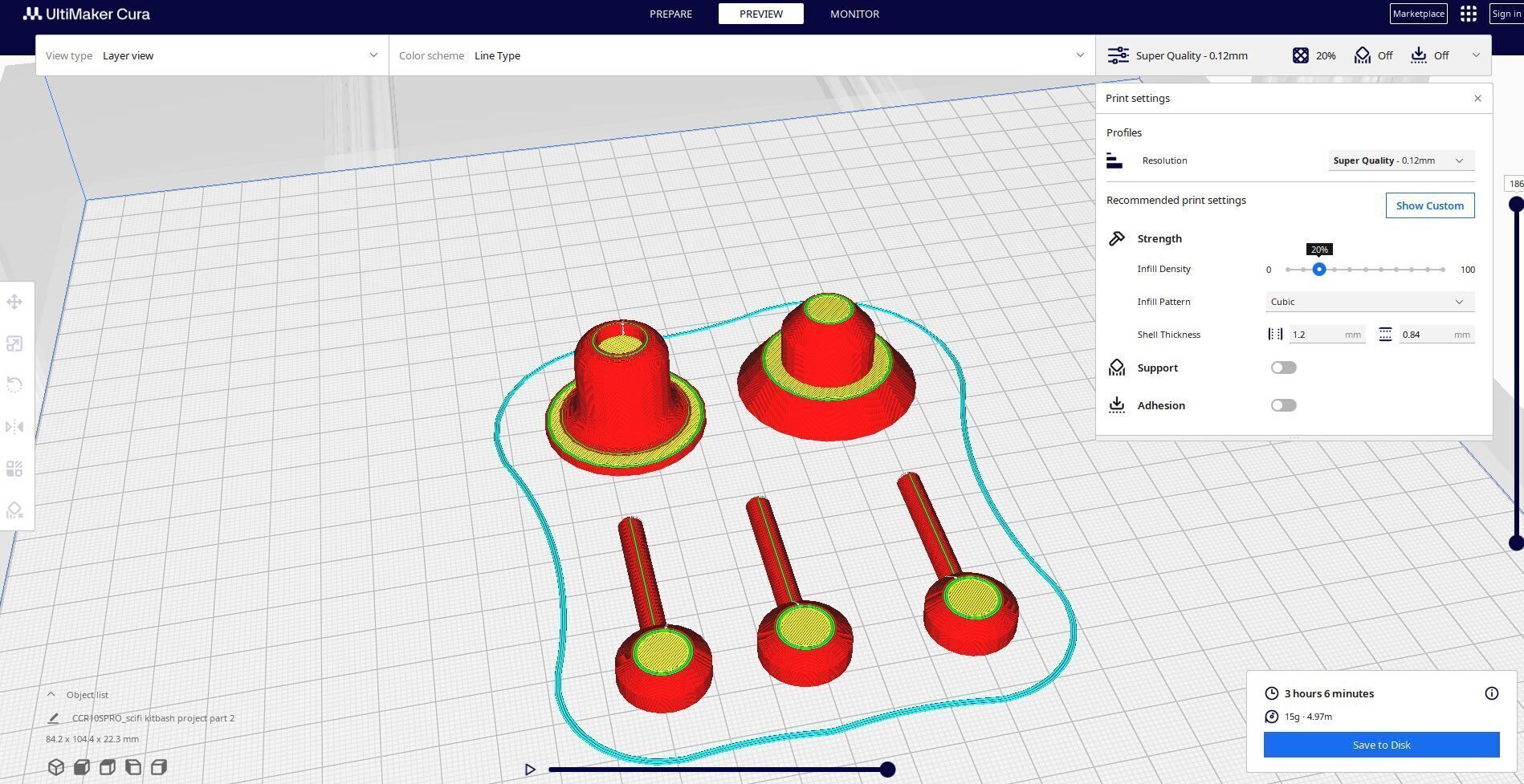Enable the Support toggle
The image size is (1524, 784).
(x=1284, y=368)
